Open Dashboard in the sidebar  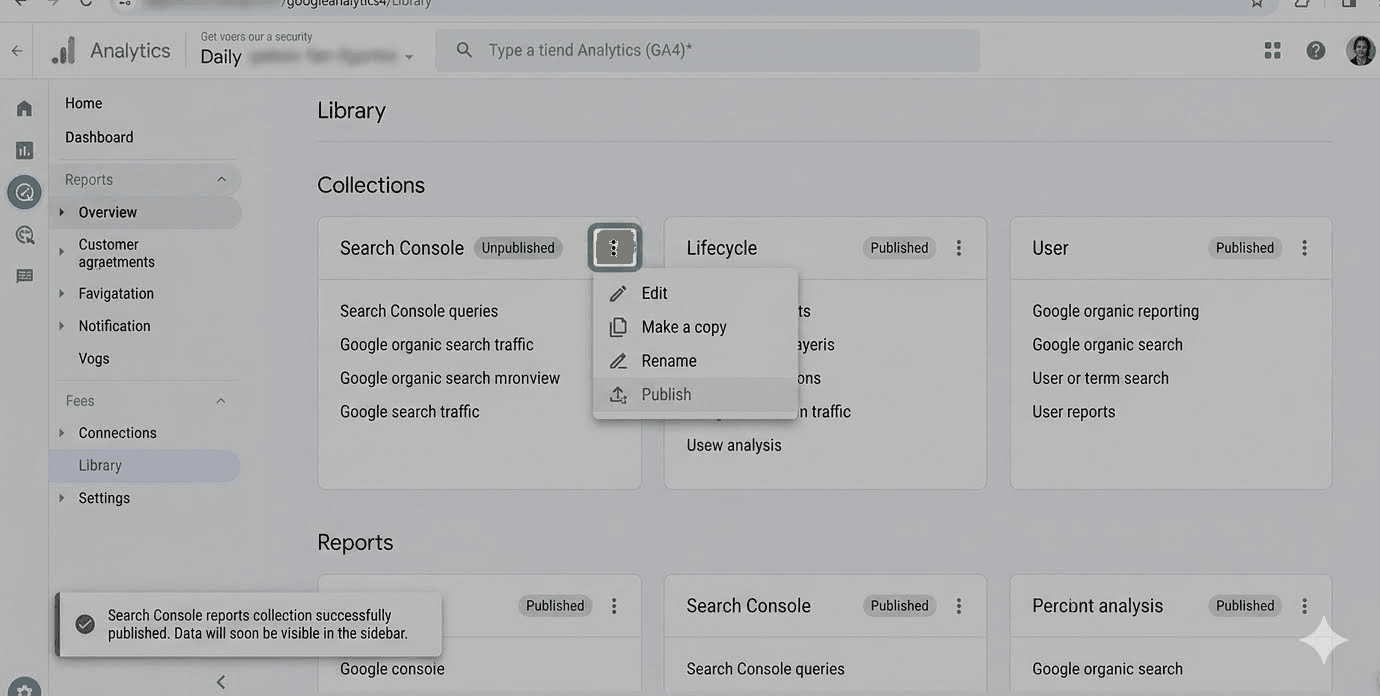click(99, 137)
